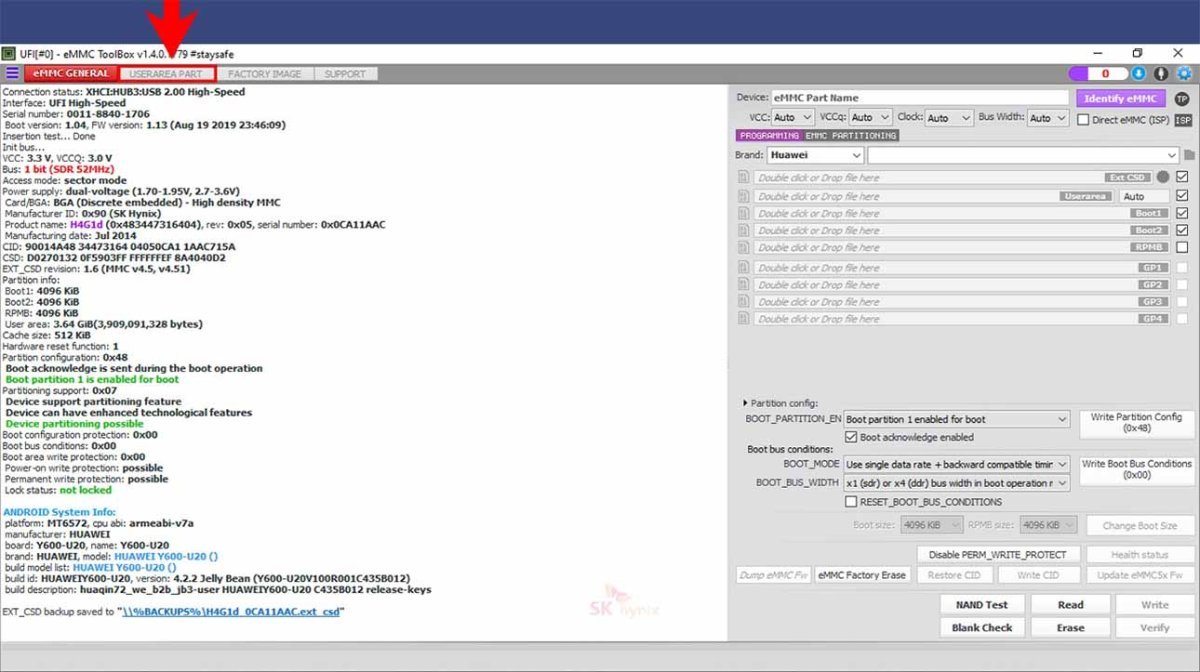
Task: Select the eMMC GENERAL tab
Action: click(70, 73)
